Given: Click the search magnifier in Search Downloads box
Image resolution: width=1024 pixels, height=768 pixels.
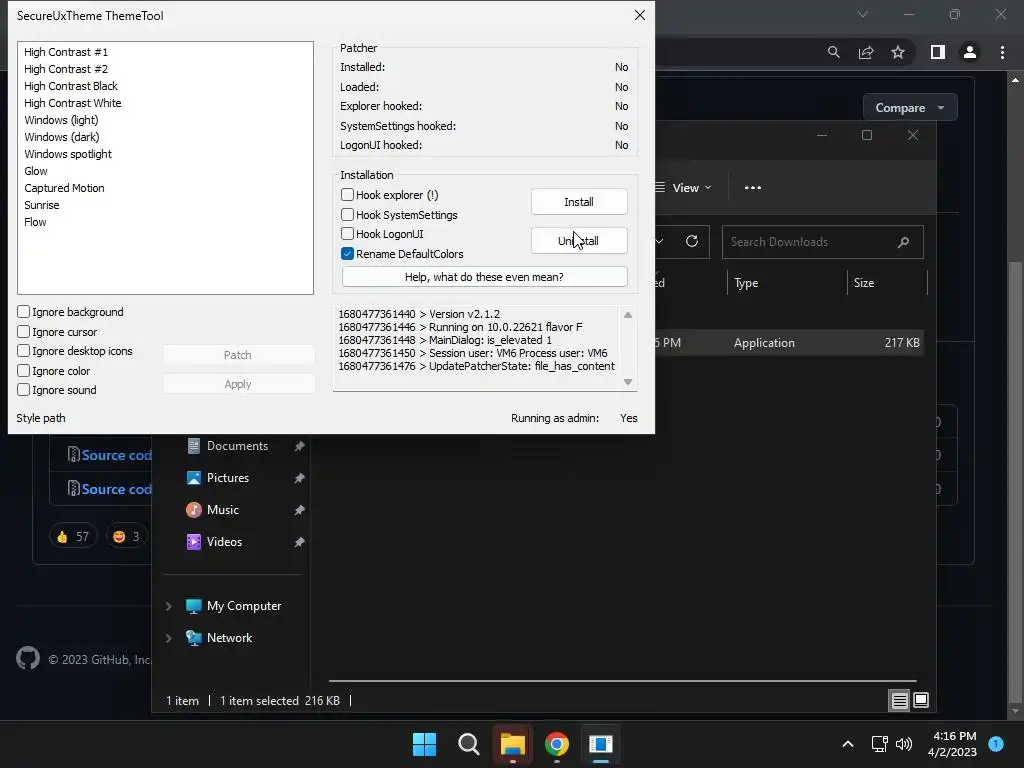Looking at the screenshot, I should [904, 242].
